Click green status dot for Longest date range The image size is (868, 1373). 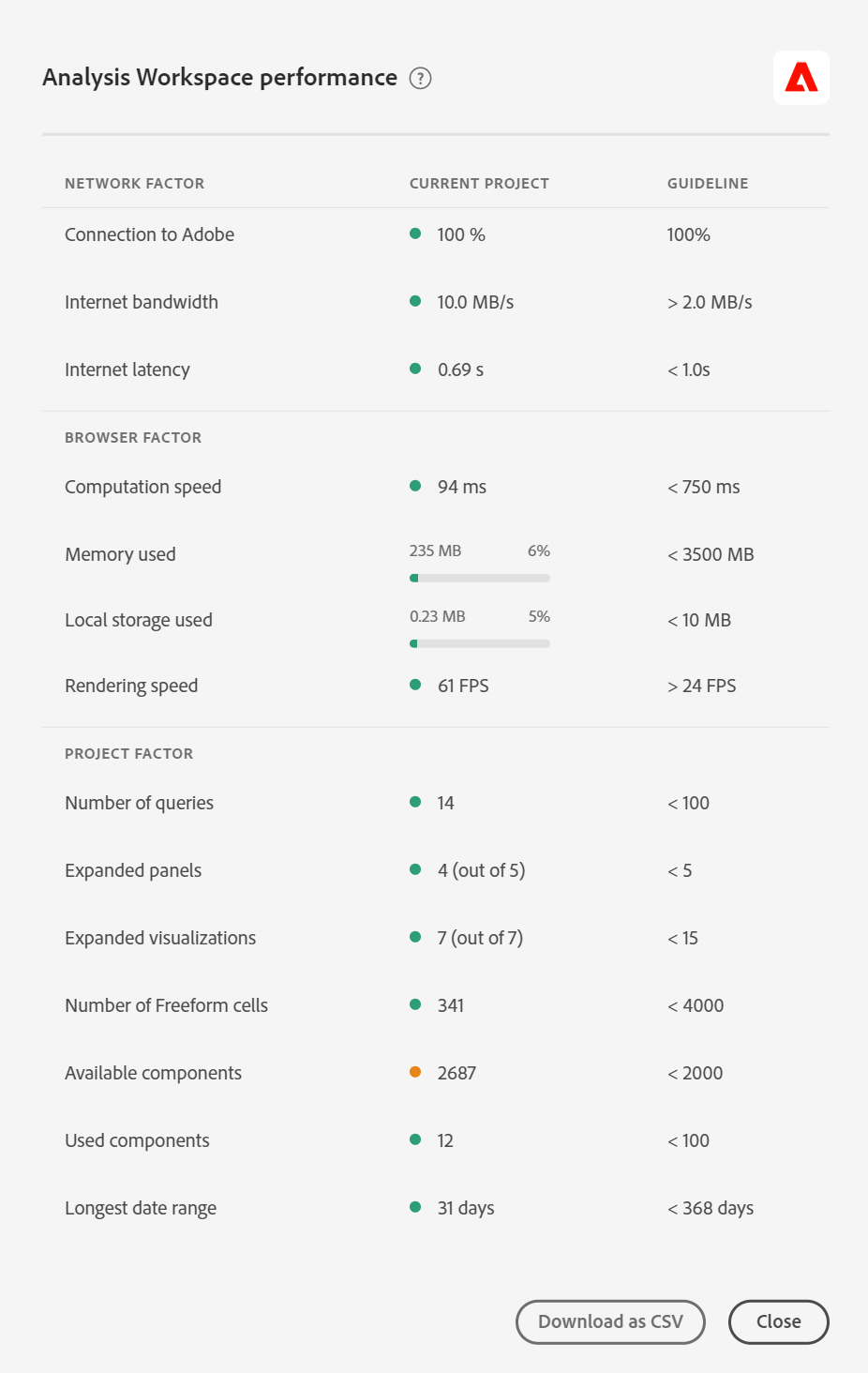(x=415, y=1207)
